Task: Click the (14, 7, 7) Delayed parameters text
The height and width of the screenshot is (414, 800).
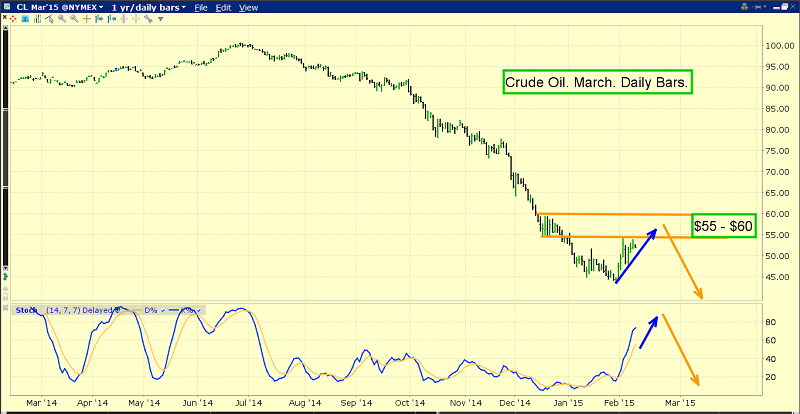Action: pos(79,310)
